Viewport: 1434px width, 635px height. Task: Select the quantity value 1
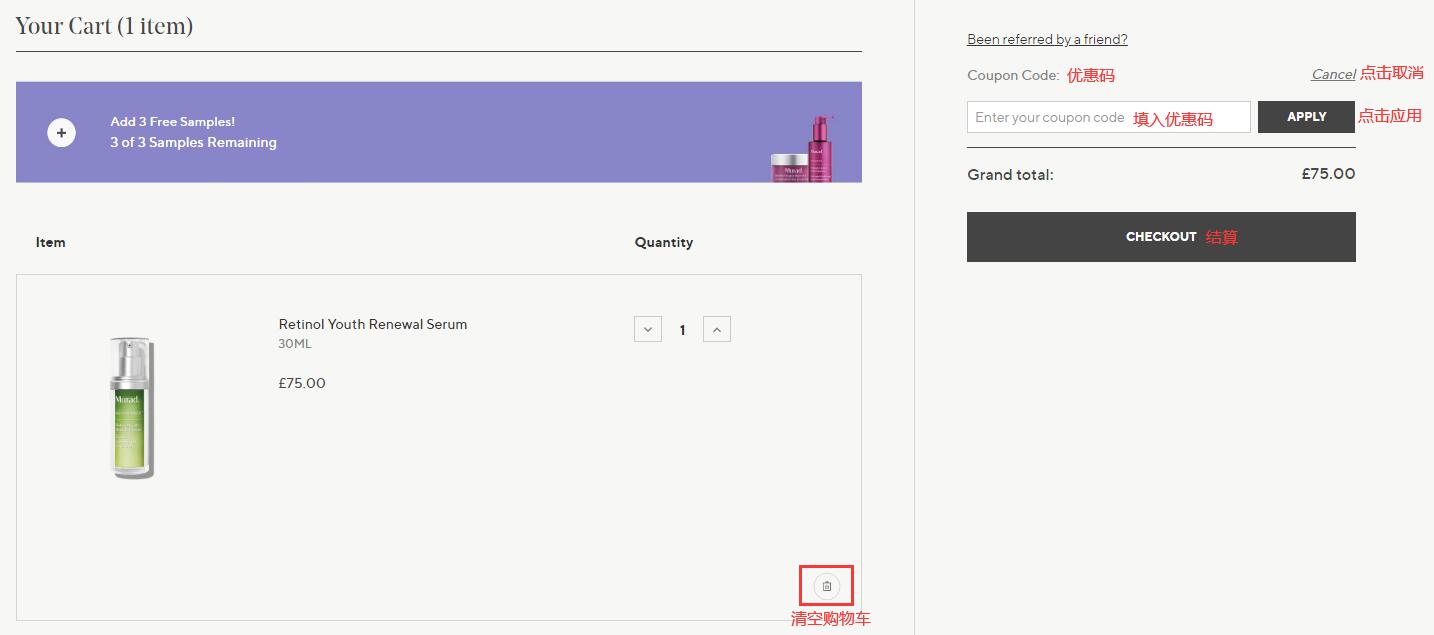point(683,330)
